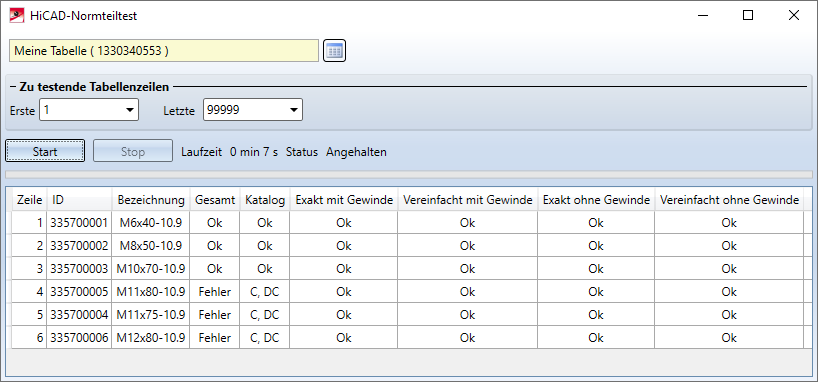The width and height of the screenshot is (818, 382).
Task: Maximize the HiCAD-Normteiltest window
Action: click(748, 16)
